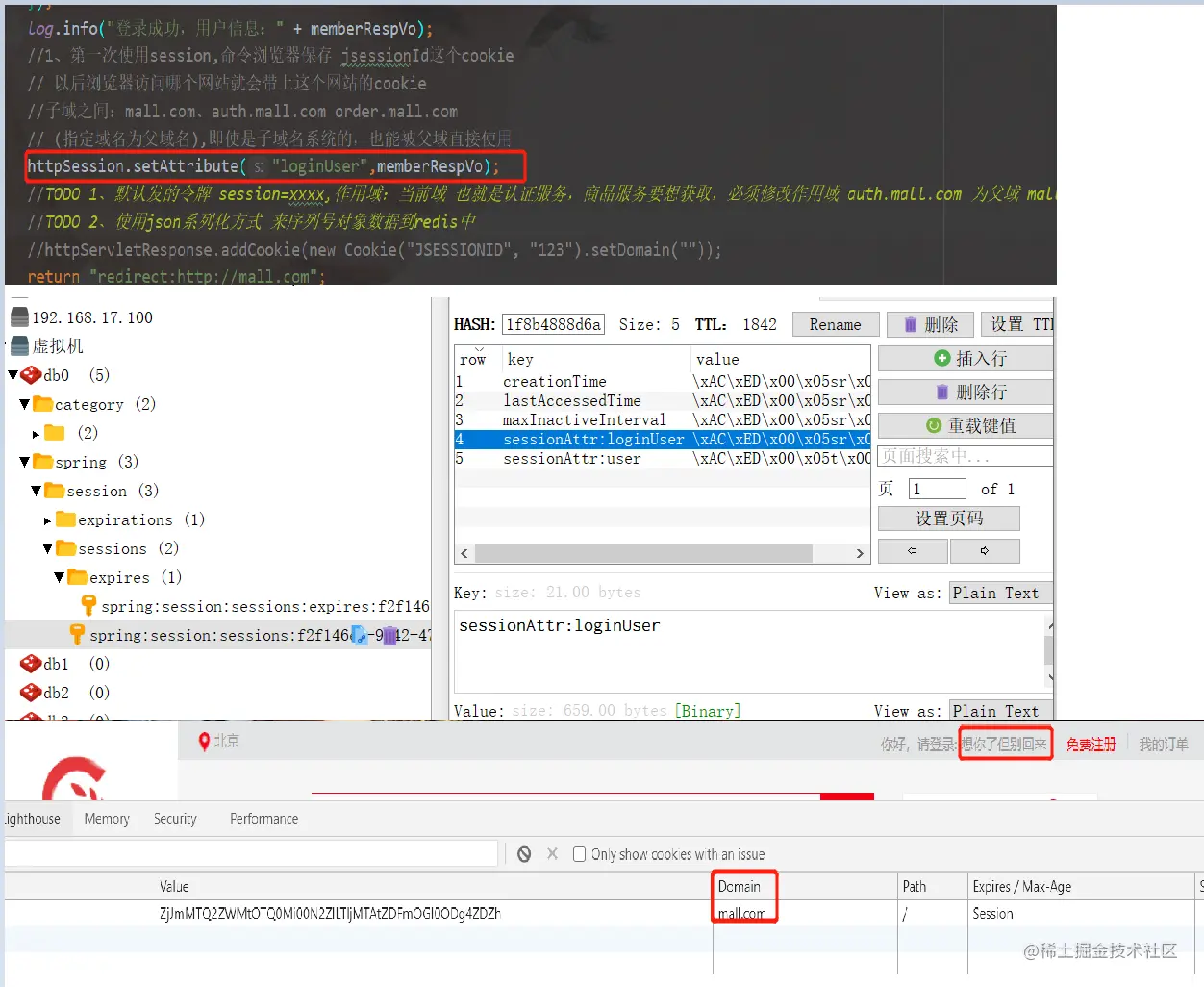Click the expires folder icon
The width and height of the screenshot is (1204, 987).
click(77, 577)
